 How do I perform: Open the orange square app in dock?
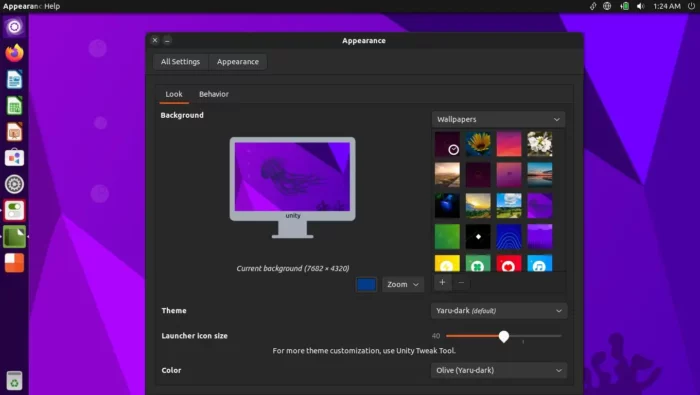tap(14, 263)
